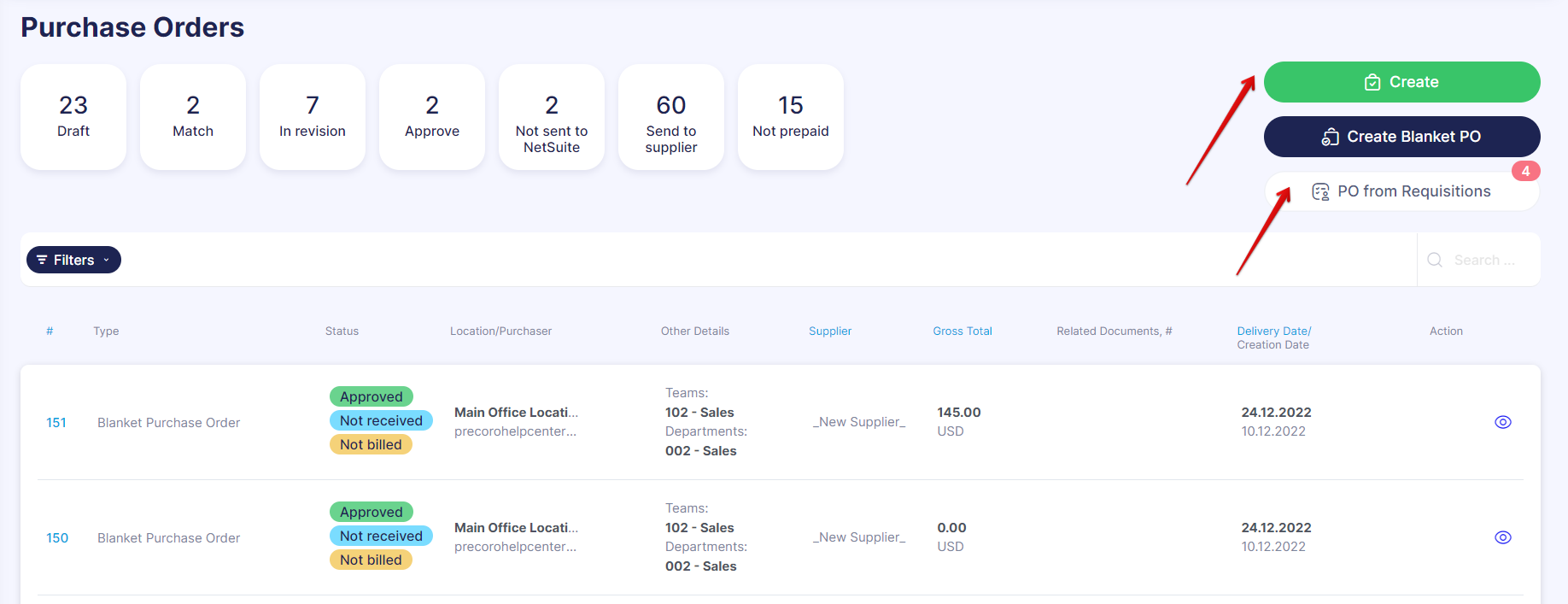Sort by Delivery Date column header
The width and height of the screenshot is (1568, 604).
click(1273, 331)
